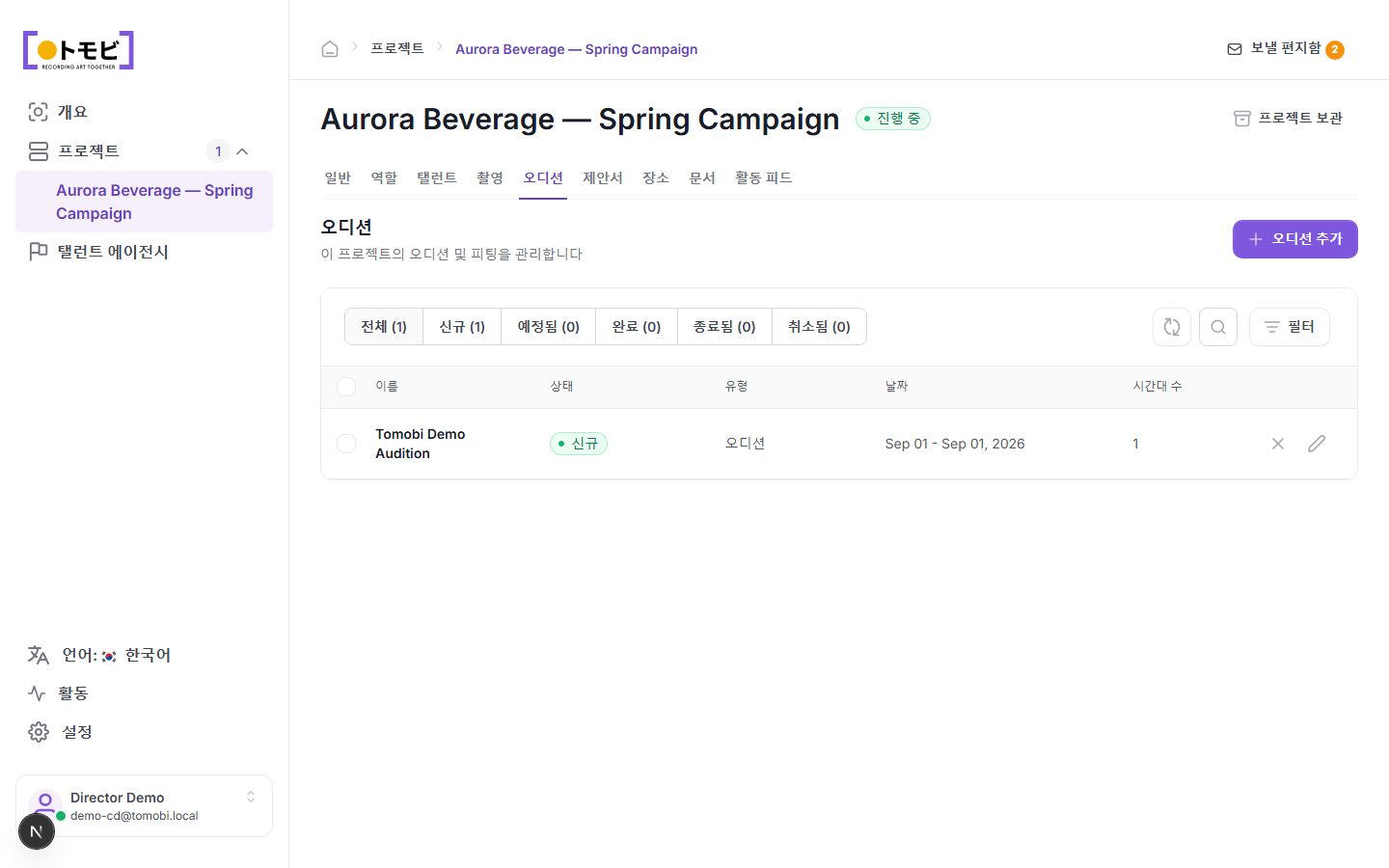1389x868 pixels.
Task: Open 탤런트 에이전시 in sidebar
Action: pos(144,252)
